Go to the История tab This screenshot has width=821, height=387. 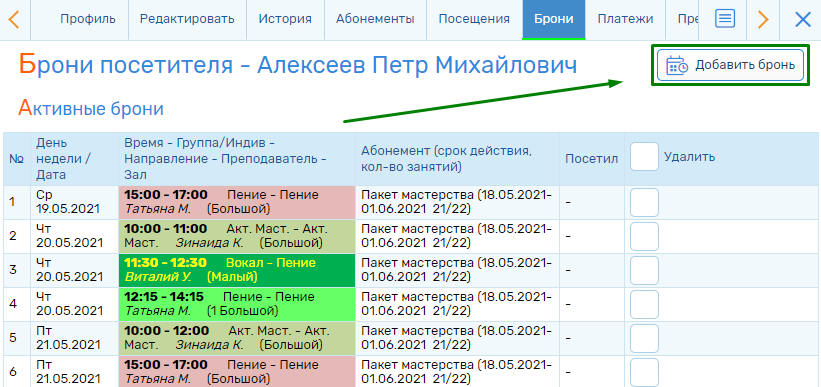pyautogui.click(x=285, y=20)
